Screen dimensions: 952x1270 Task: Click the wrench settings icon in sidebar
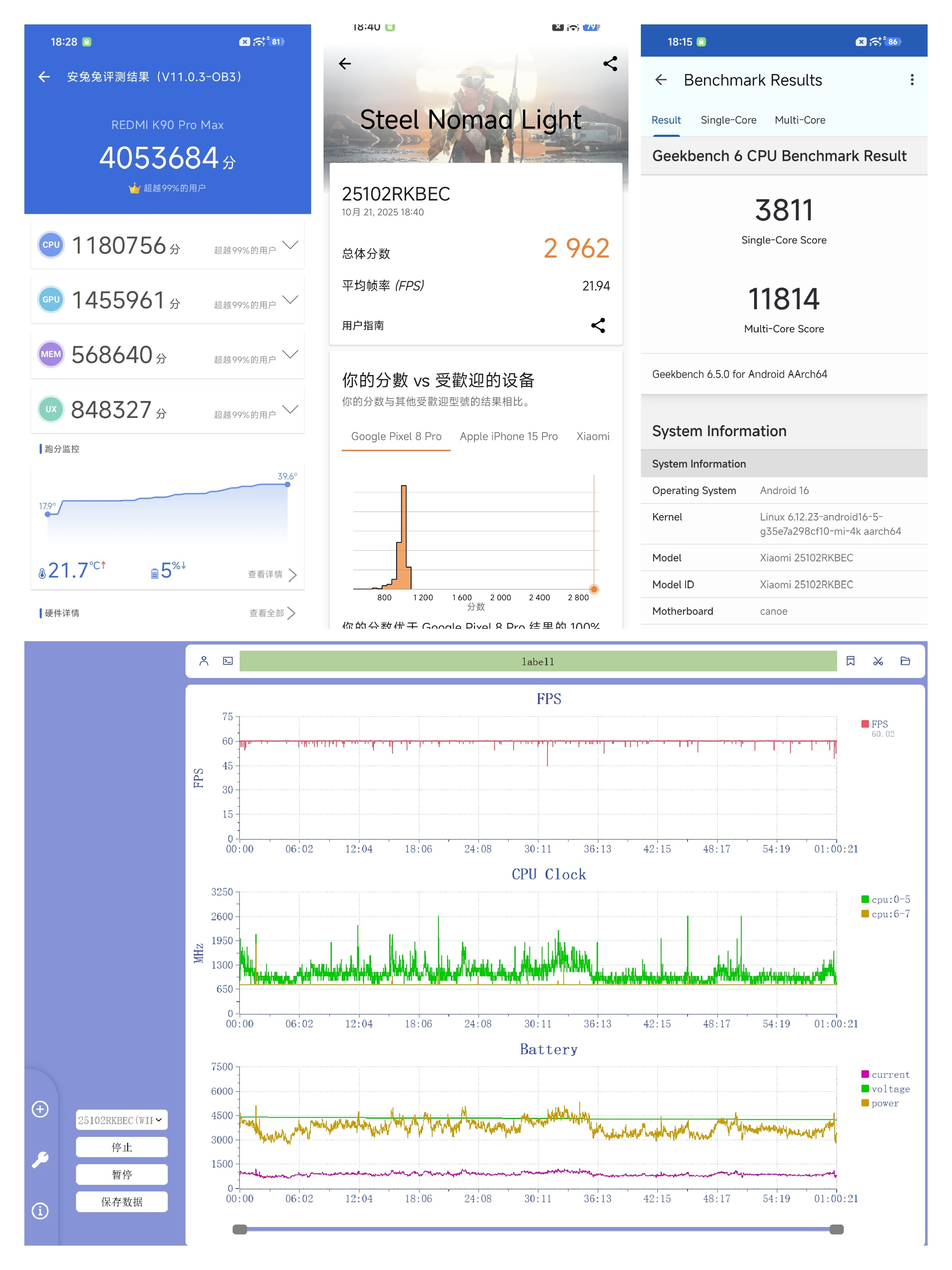tap(40, 1160)
